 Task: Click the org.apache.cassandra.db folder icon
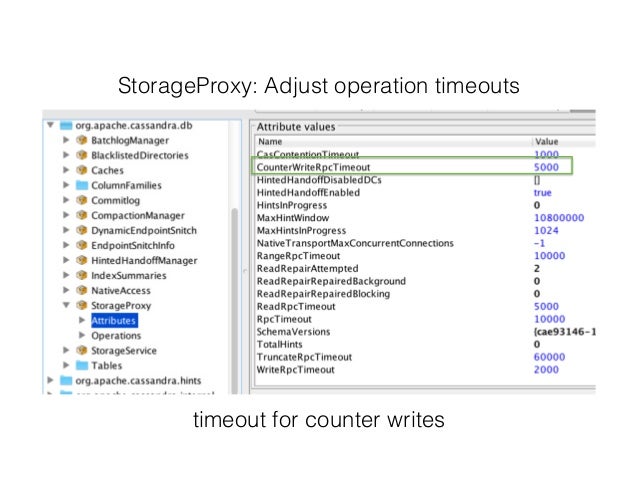tap(66, 125)
